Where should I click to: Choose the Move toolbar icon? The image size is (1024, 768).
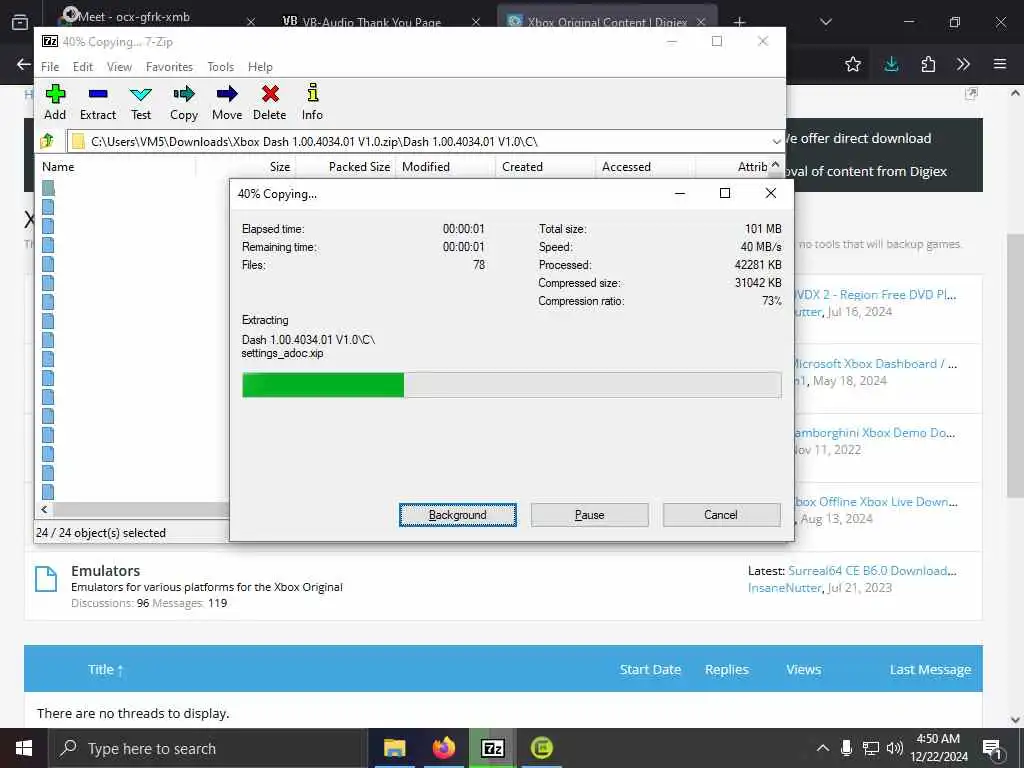227,102
